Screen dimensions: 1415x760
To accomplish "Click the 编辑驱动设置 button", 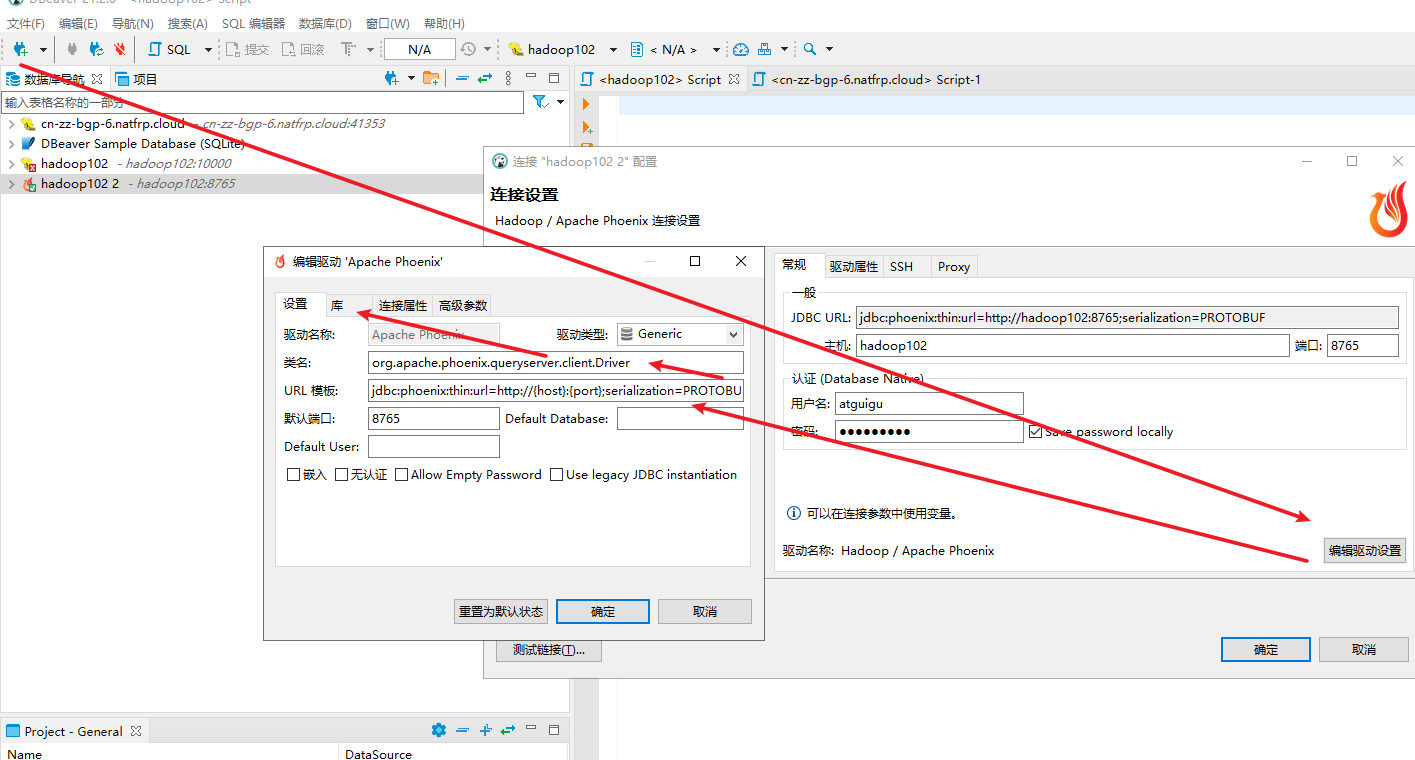I will pos(1364,550).
